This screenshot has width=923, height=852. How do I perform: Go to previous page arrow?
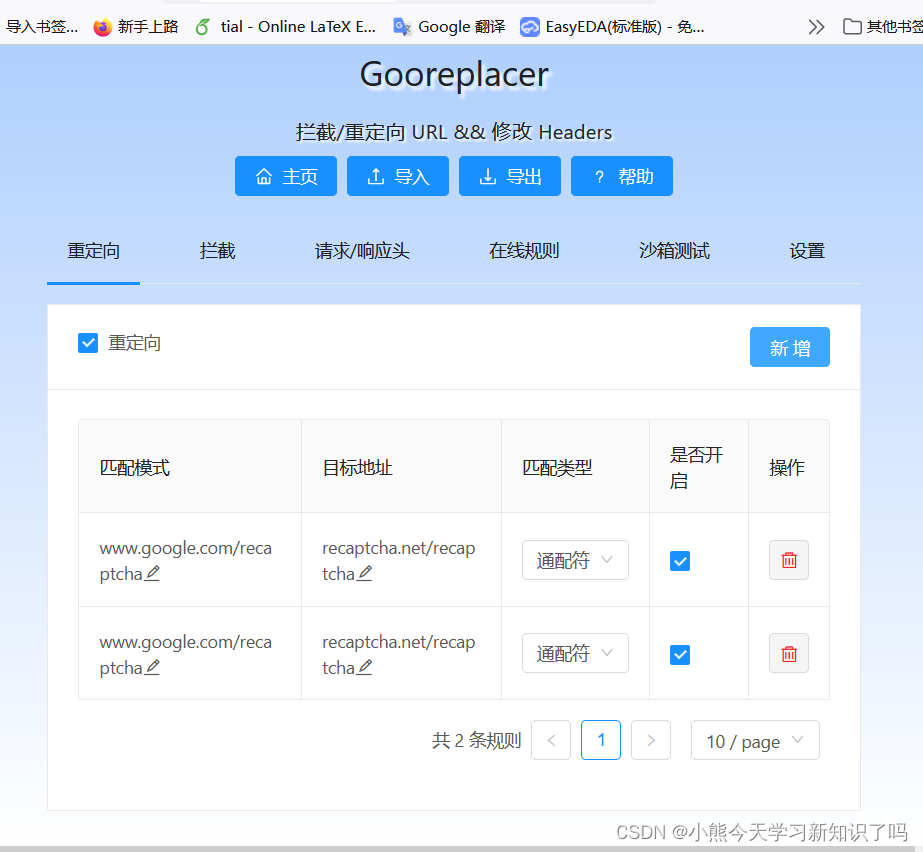(551, 740)
